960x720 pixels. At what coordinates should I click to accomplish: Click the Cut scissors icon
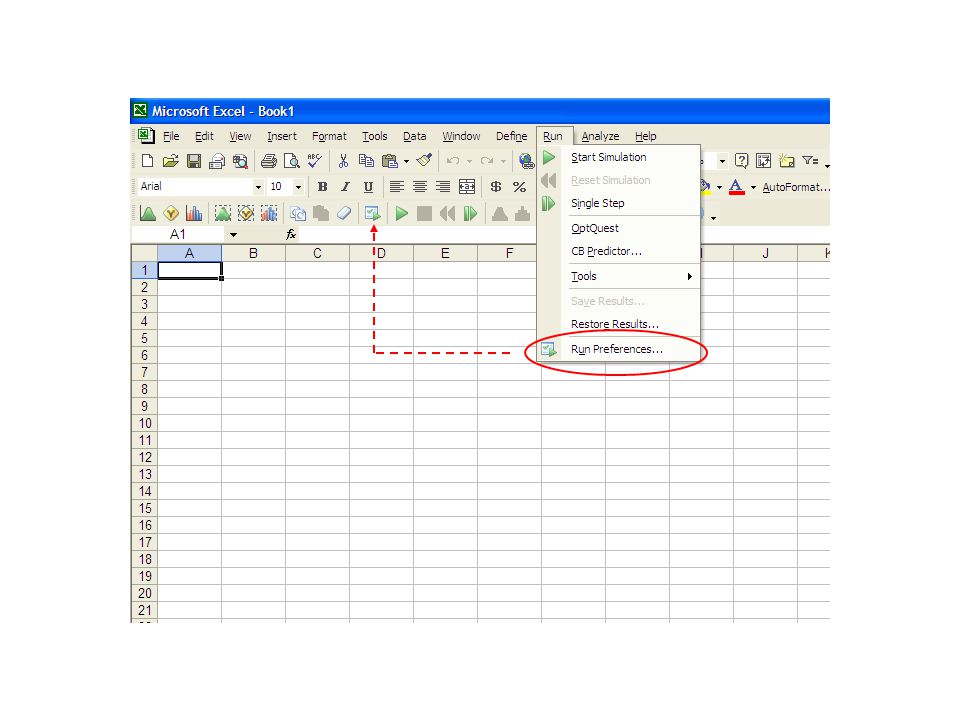point(343,161)
